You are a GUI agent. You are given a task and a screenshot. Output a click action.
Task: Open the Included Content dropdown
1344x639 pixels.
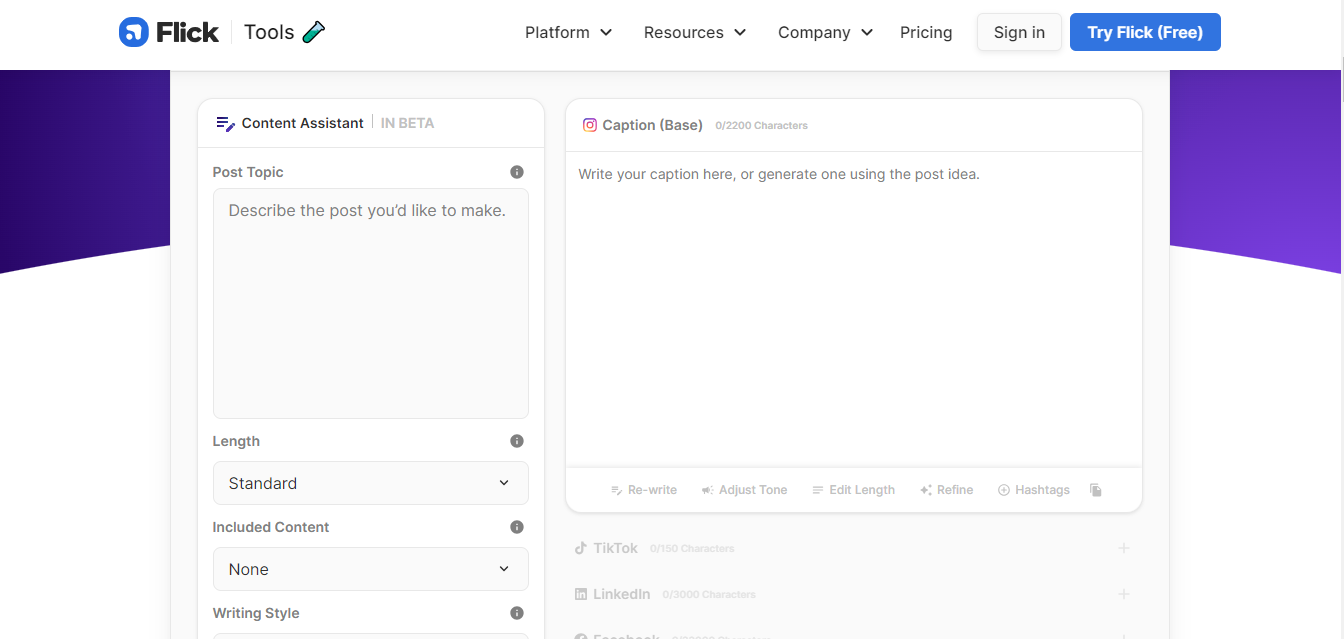(x=371, y=569)
